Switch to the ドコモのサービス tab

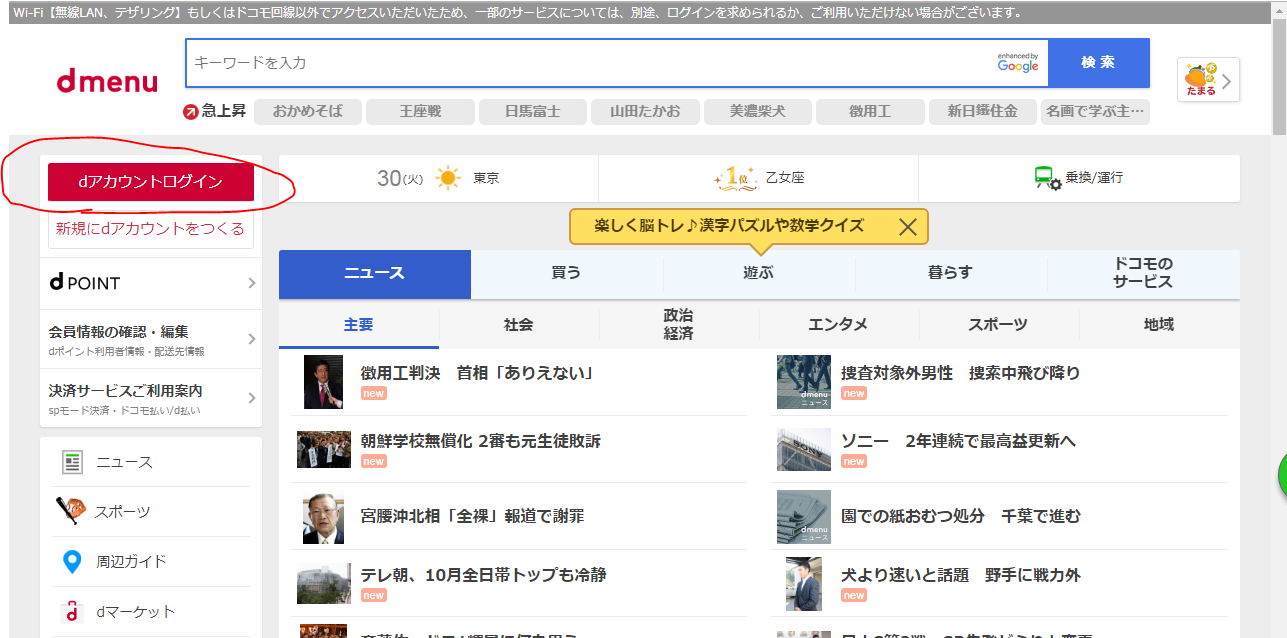[1143, 274]
